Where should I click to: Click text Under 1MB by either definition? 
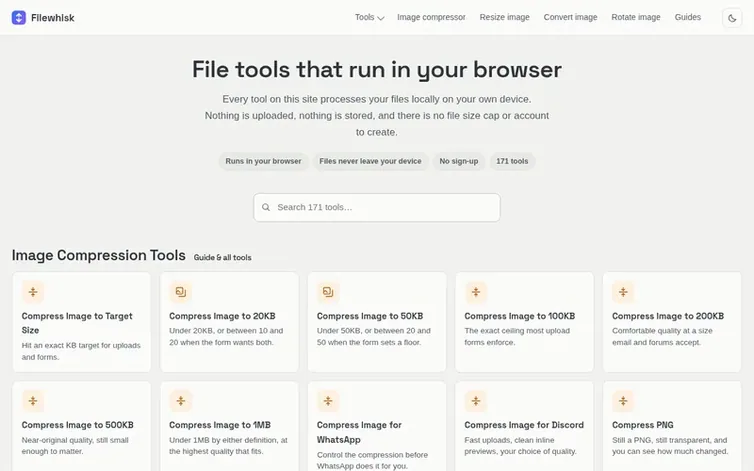[228, 446]
